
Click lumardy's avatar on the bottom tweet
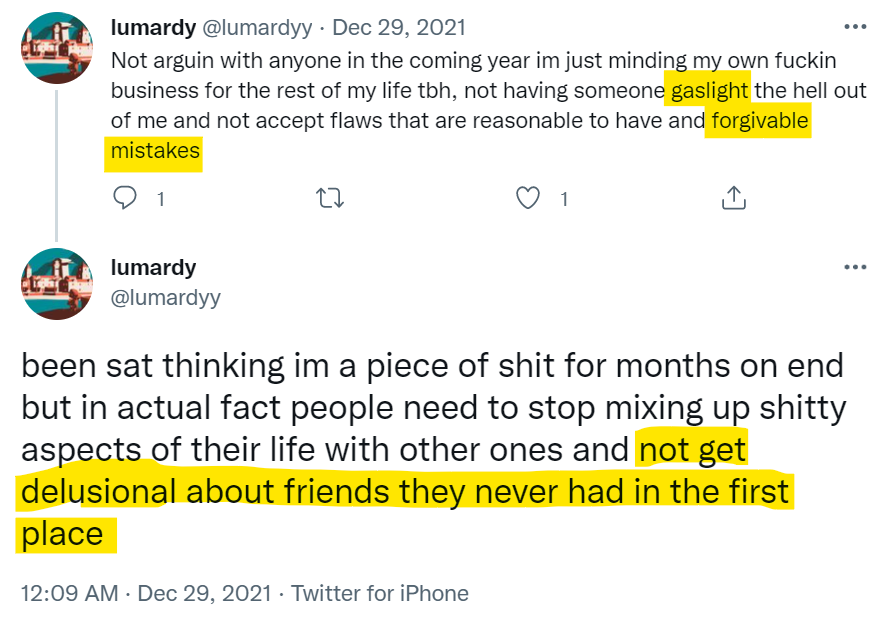[57, 284]
